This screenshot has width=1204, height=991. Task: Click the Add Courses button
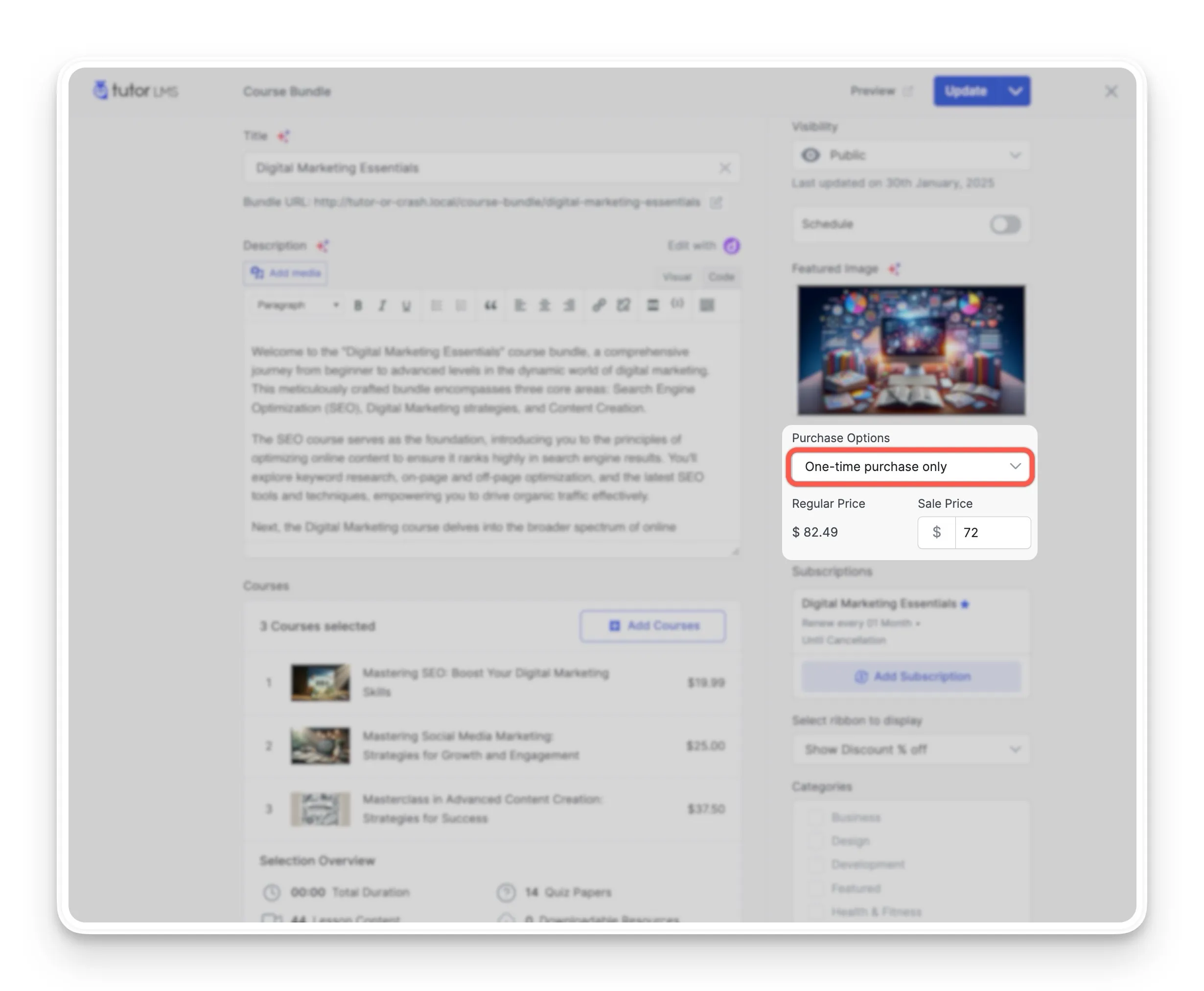[653, 626]
